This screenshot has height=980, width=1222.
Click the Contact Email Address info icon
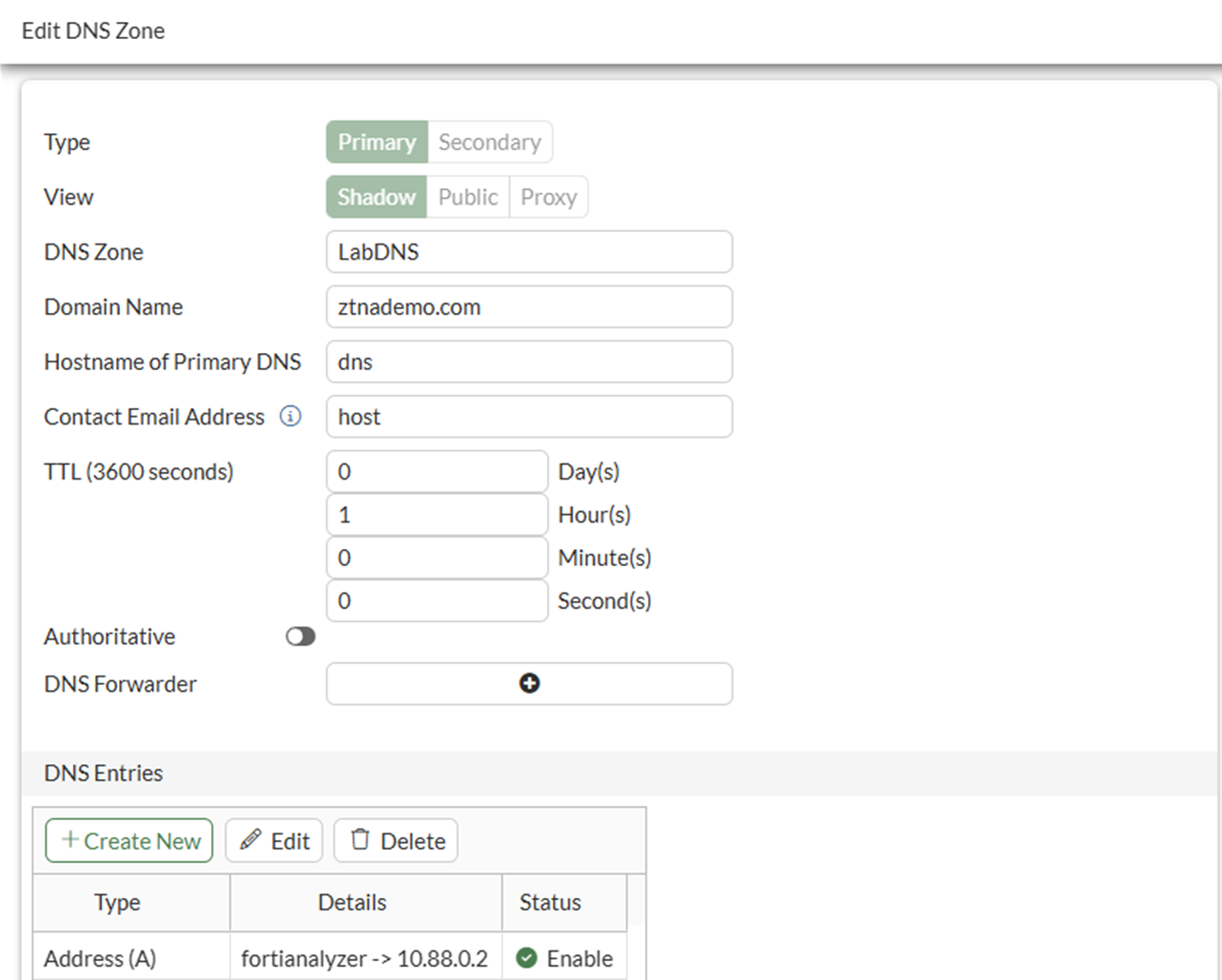tap(290, 417)
